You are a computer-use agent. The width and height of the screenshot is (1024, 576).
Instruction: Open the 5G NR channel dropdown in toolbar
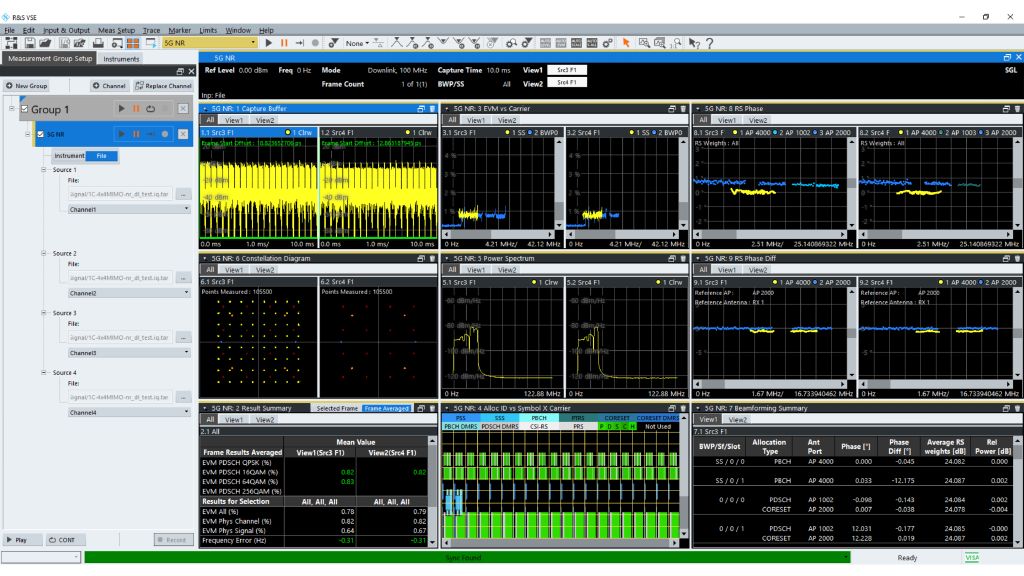210,43
